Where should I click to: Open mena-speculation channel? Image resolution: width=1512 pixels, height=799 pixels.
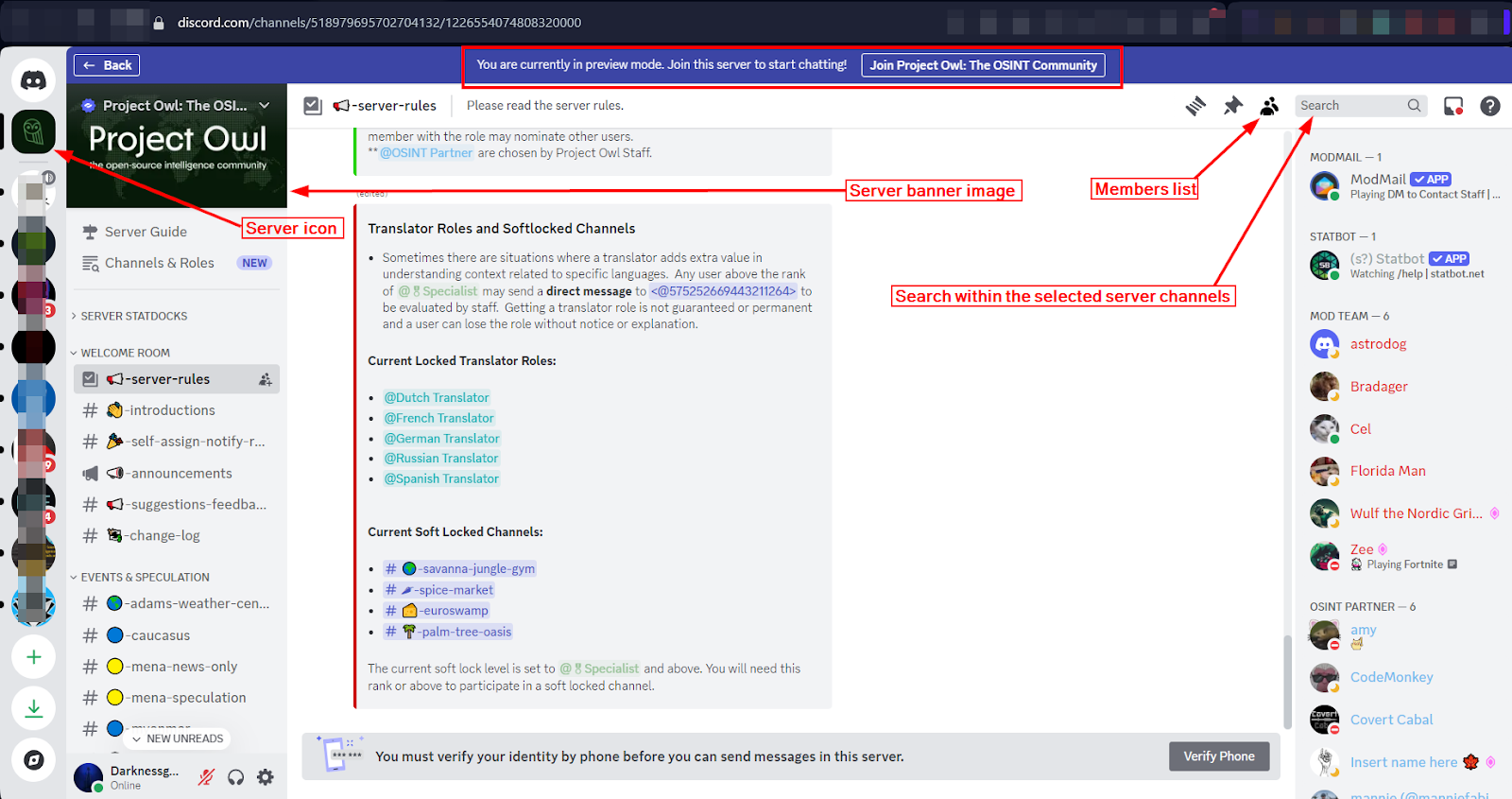[177, 698]
